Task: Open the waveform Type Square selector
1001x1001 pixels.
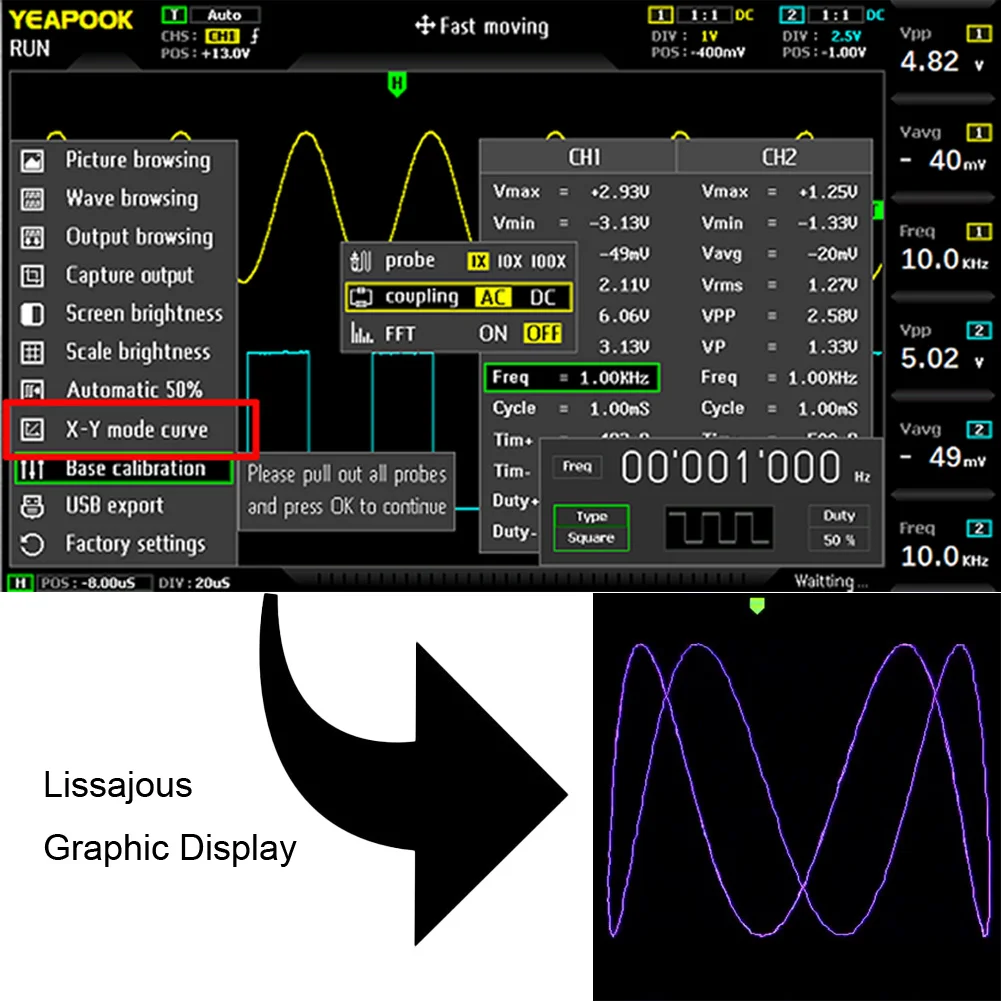Action: [x=591, y=527]
